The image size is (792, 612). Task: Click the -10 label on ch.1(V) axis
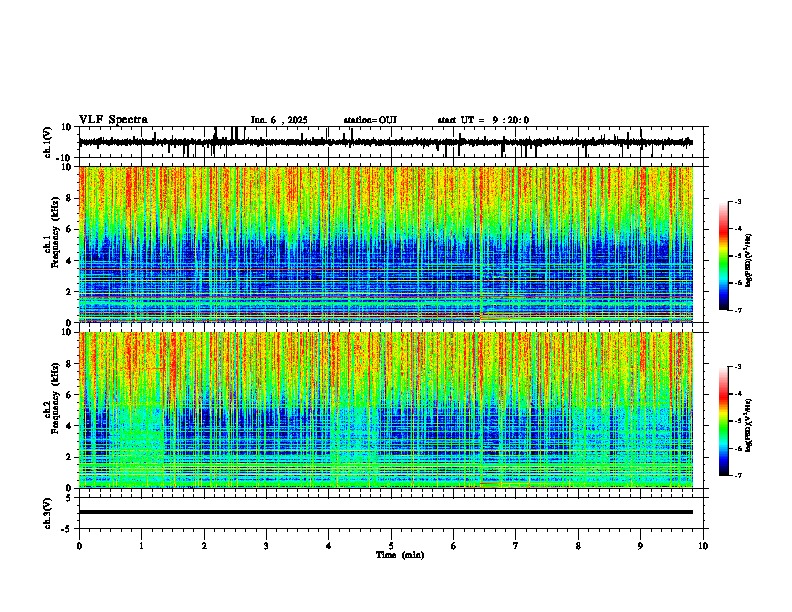pos(65,158)
